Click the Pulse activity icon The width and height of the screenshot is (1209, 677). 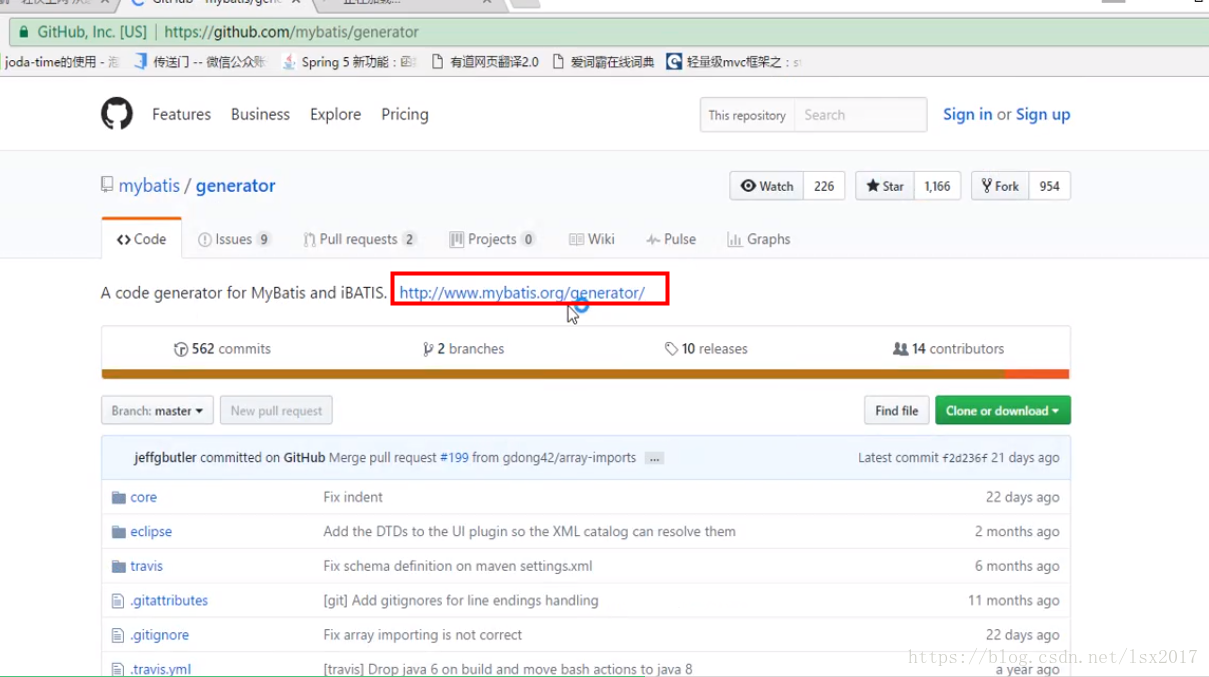click(x=652, y=240)
